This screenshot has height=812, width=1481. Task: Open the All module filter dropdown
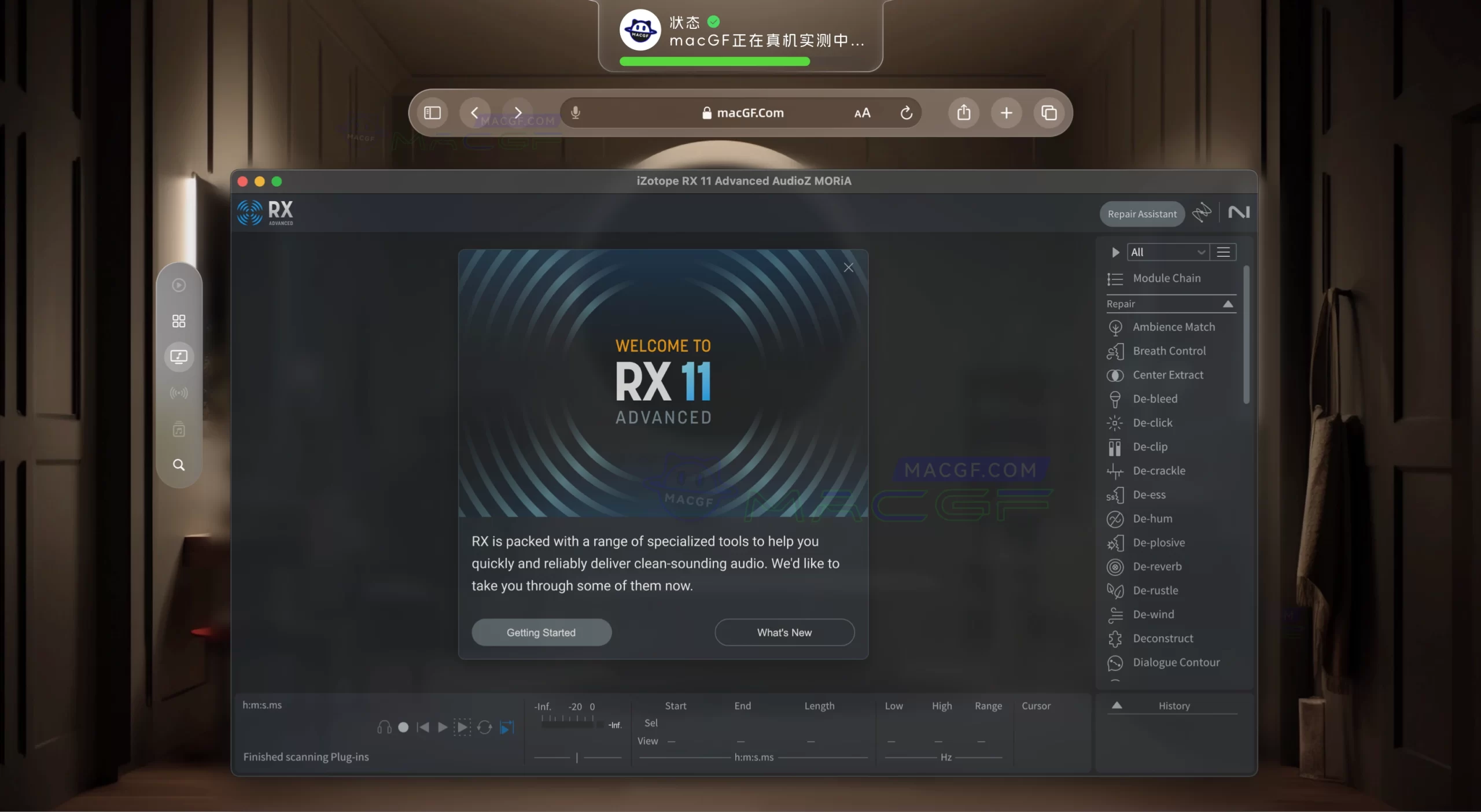coord(1167,252)
